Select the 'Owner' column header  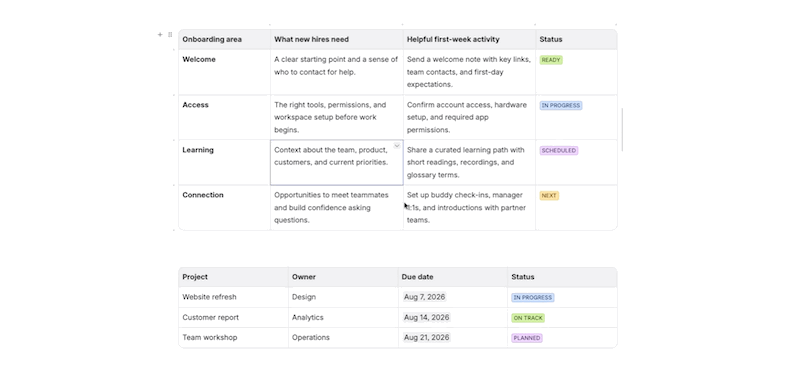coord(343,277)
